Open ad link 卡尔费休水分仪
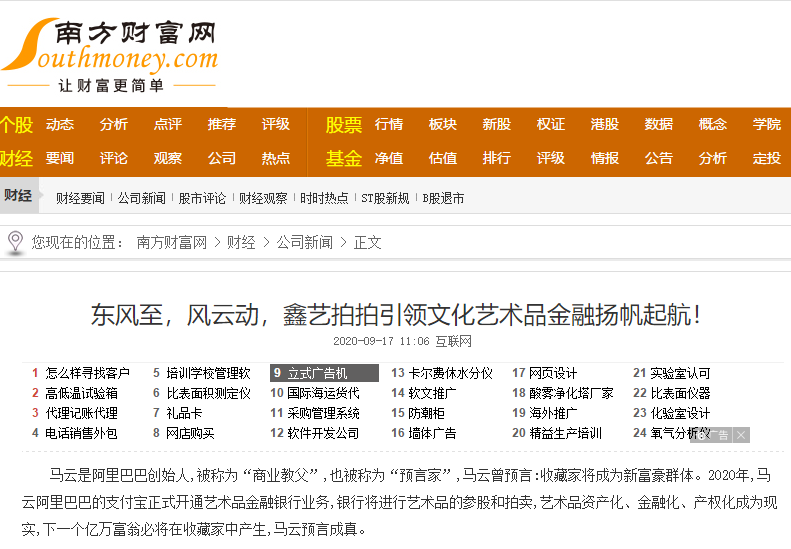The height and width of the screenshot is (549, 791). [x=450, y=373]
